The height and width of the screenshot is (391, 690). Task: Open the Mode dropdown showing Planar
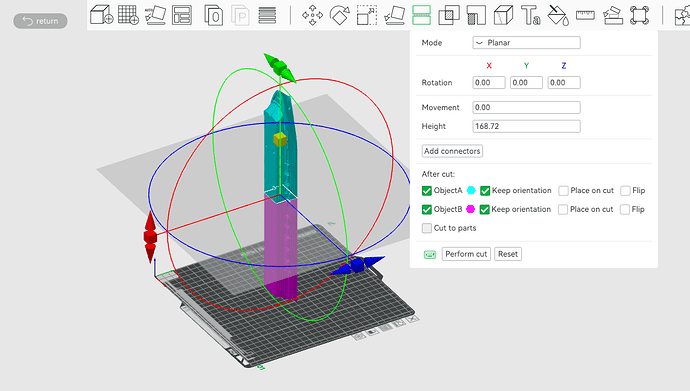526,43
